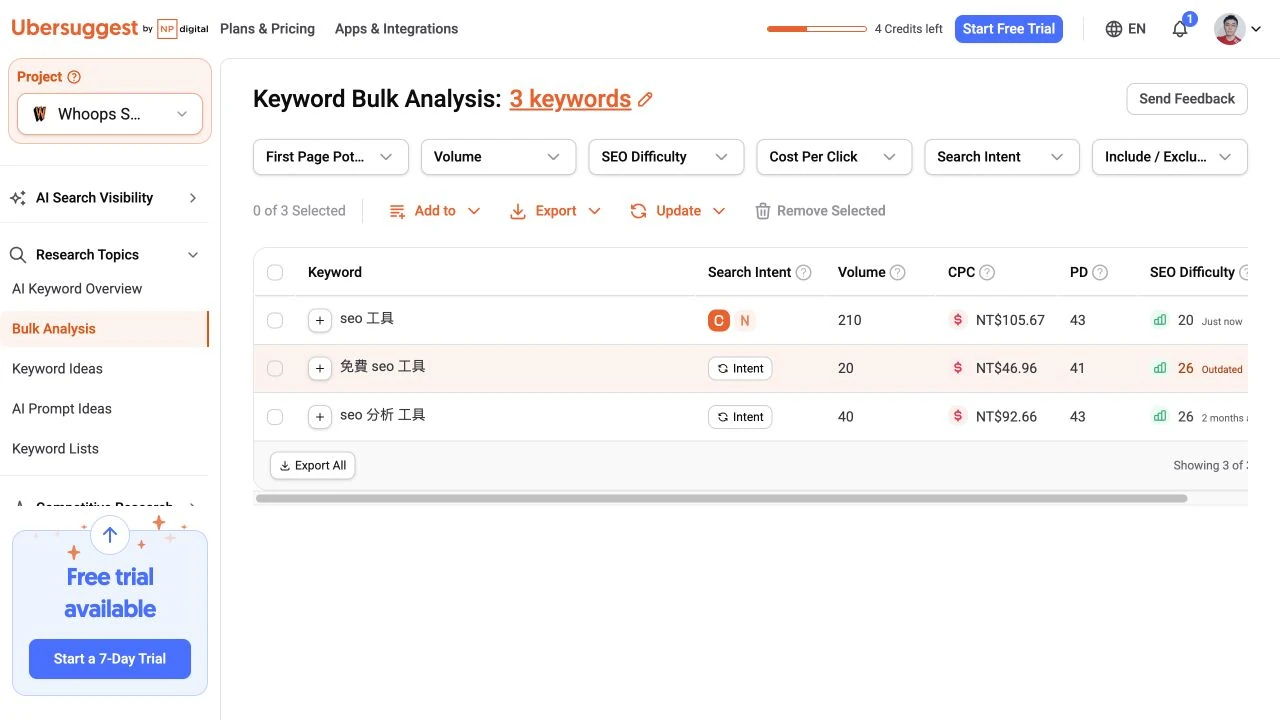This screenshot has height=720, width=1280.
Task: Select the 'seo 工具' row checkbox
Action: pos(275,320)
